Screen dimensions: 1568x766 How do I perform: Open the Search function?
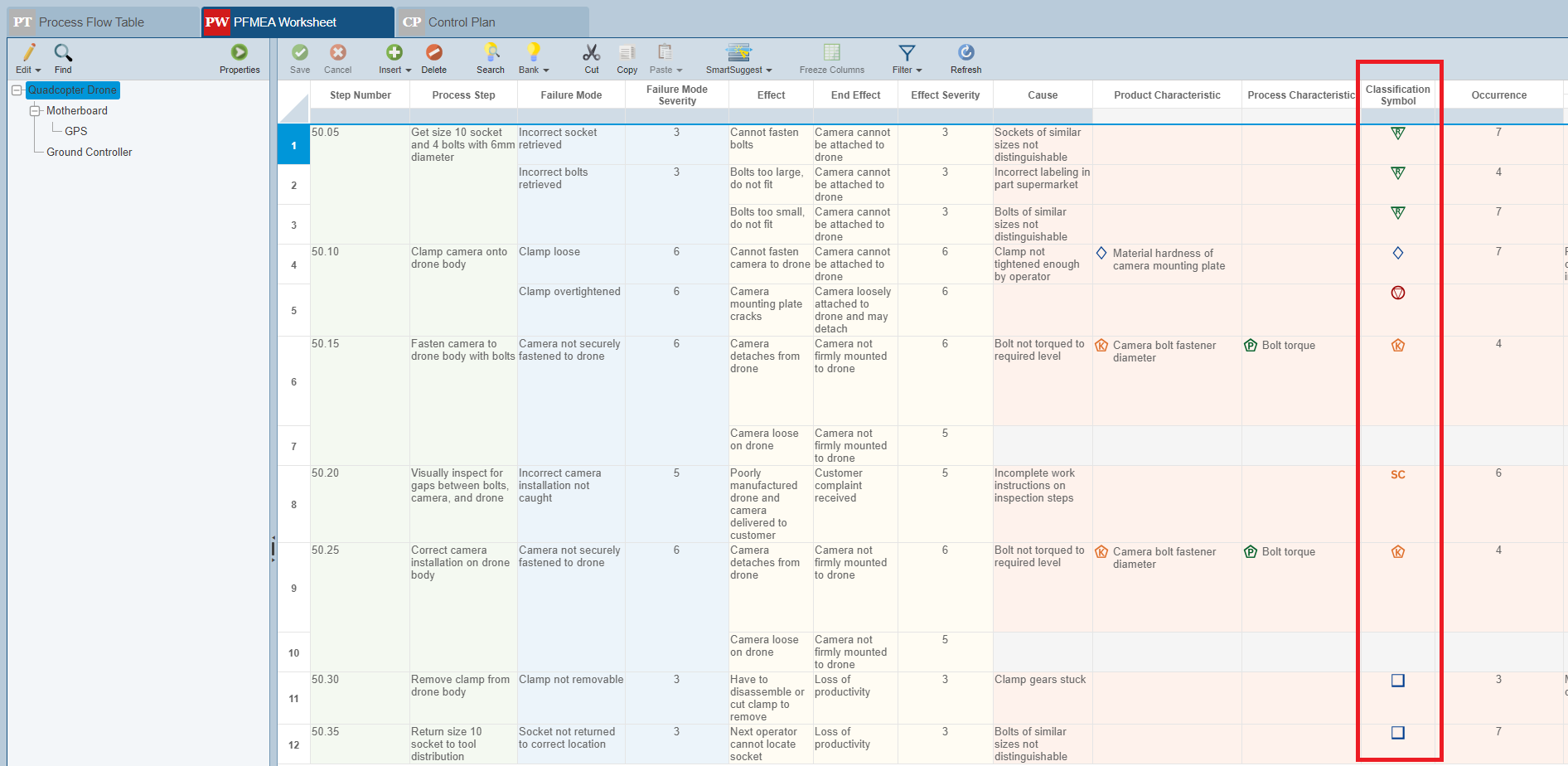click(491, 58)
